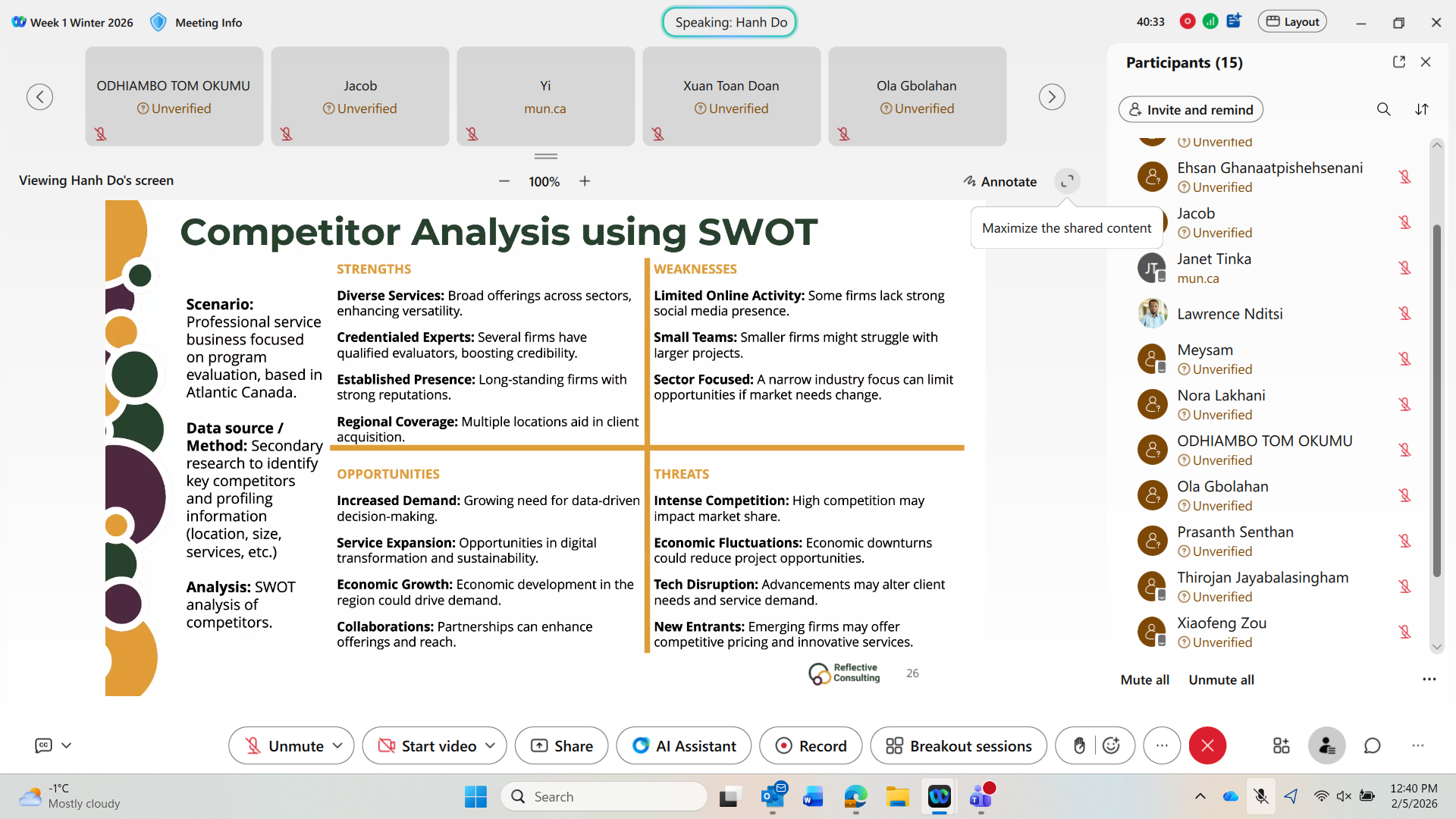Click the participants panel icon
This screenshot has height=819, width=1456.
pyautogui.click(x=1326, y=746)
